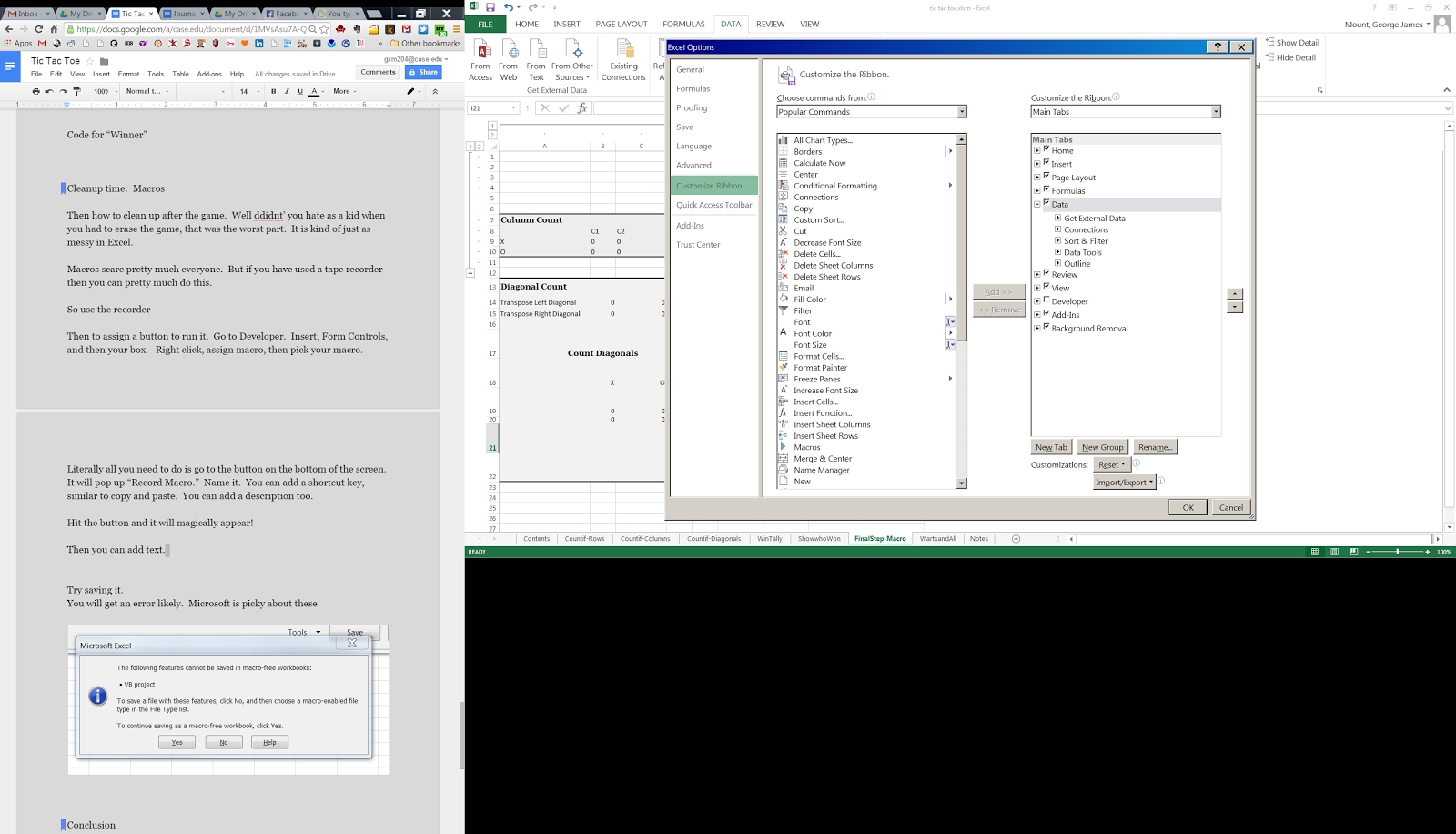Click the Excel quick access Save icon
This screenshot has height=834, width=1456.
[490, 7]
